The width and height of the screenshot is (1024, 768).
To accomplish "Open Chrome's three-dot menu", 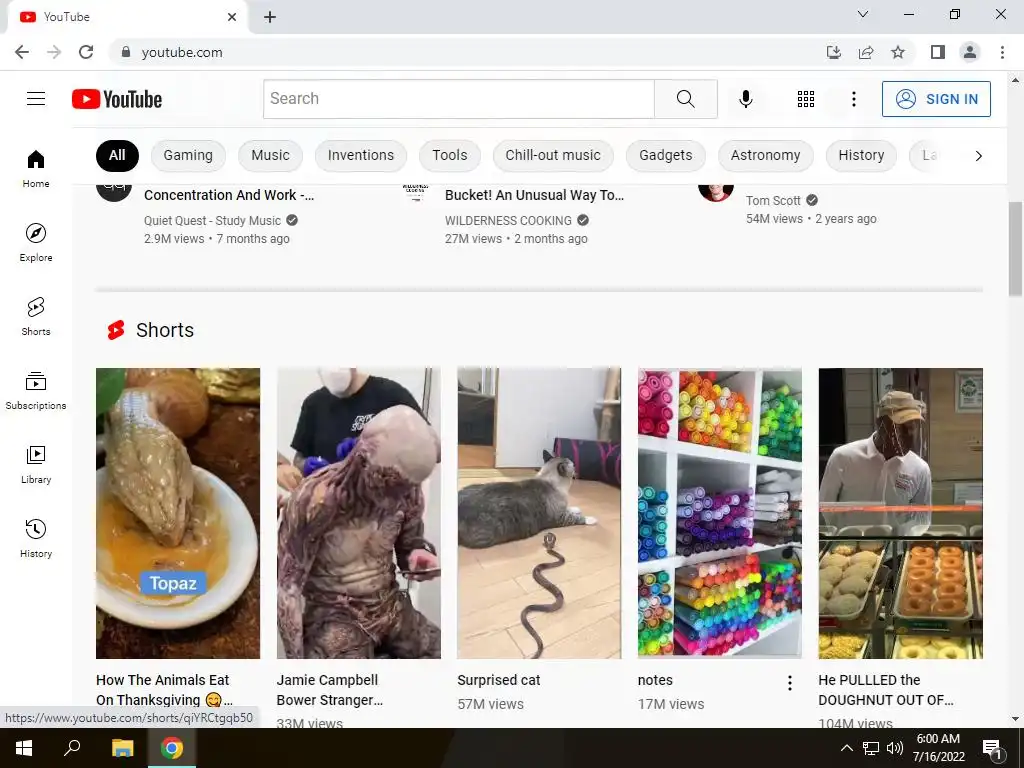I will click(x=1002, y=52).
